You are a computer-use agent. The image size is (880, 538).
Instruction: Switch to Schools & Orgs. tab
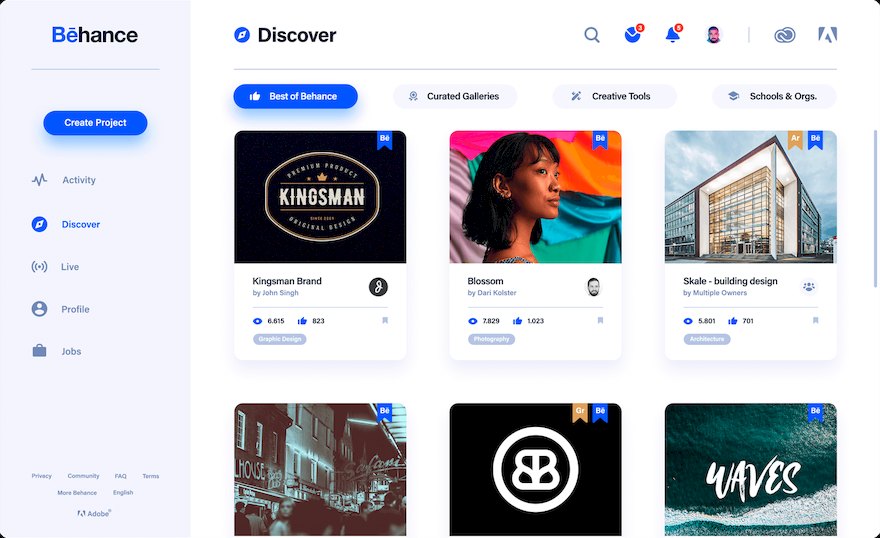(774, 96)
